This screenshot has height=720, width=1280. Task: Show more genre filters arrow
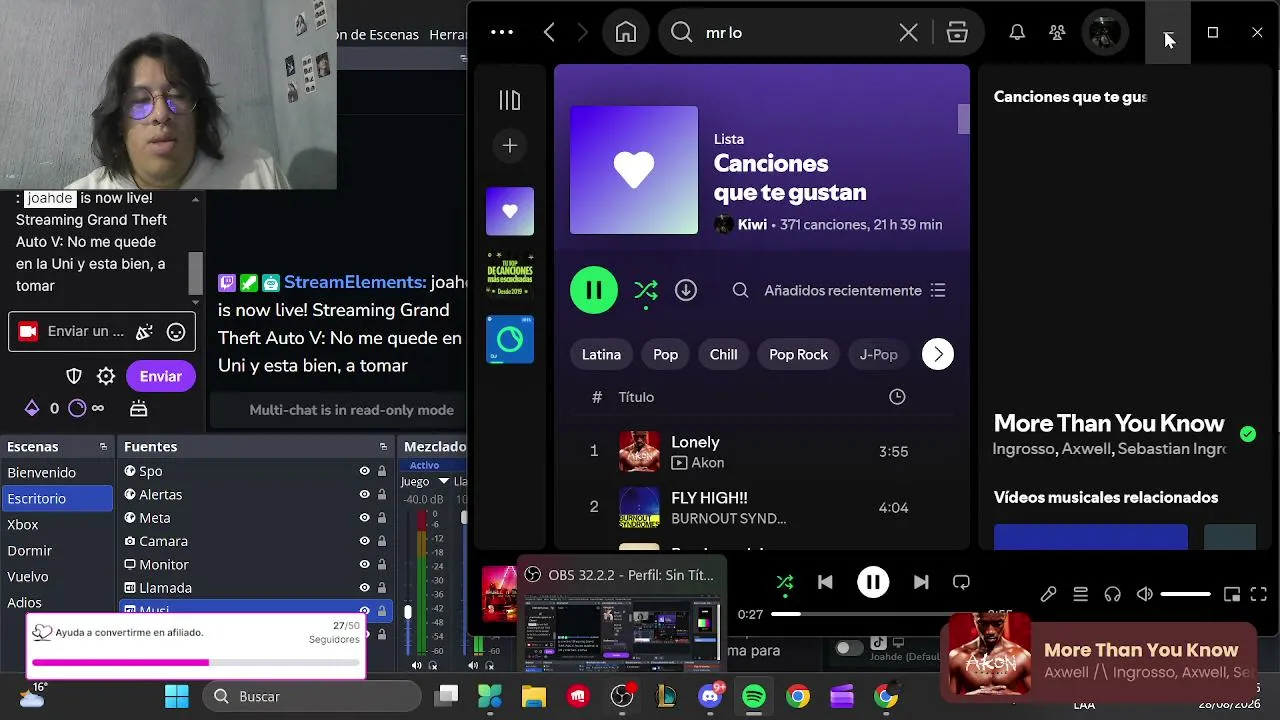pos(938,354)
